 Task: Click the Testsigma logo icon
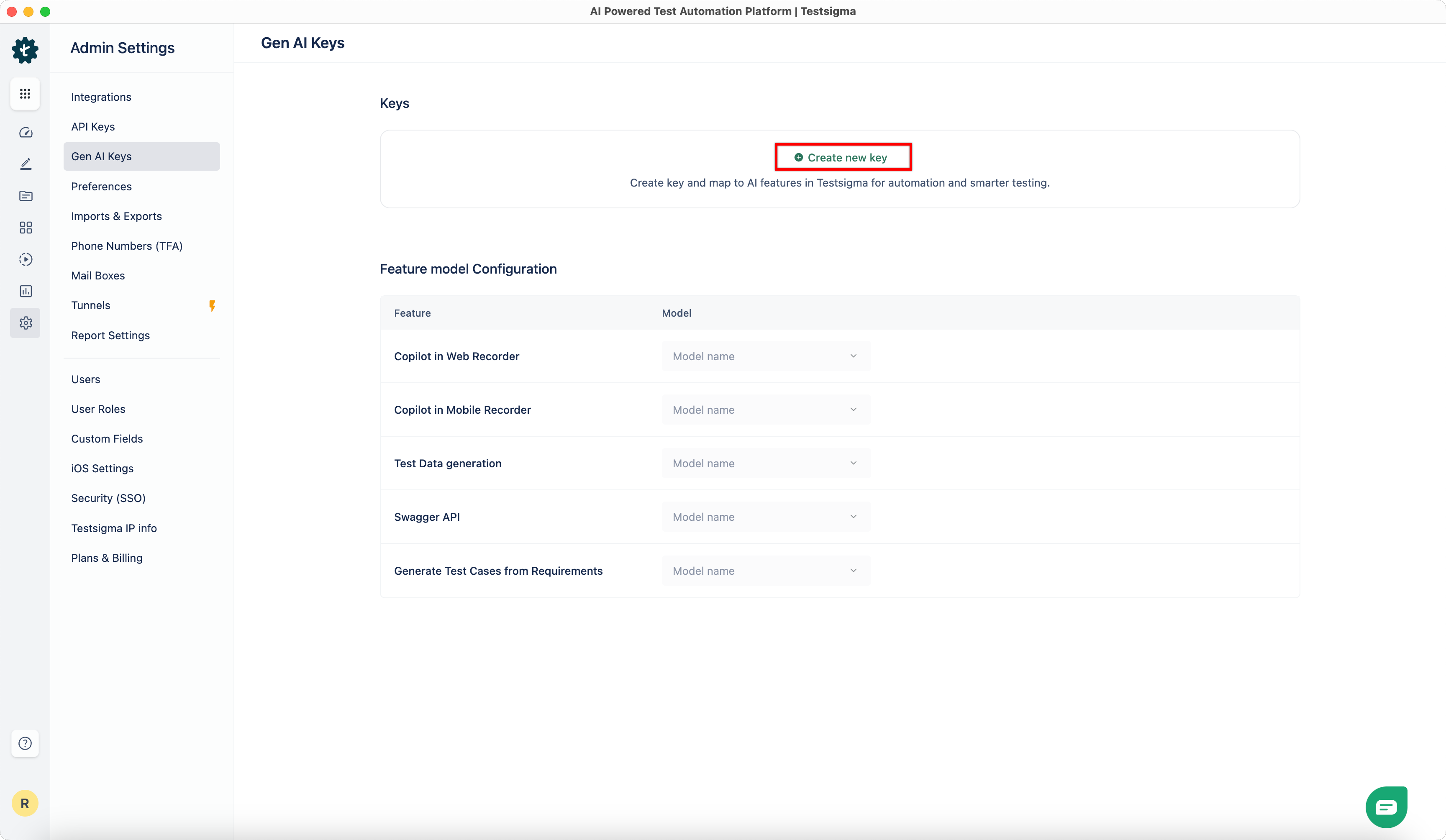[x=25, y=51]
